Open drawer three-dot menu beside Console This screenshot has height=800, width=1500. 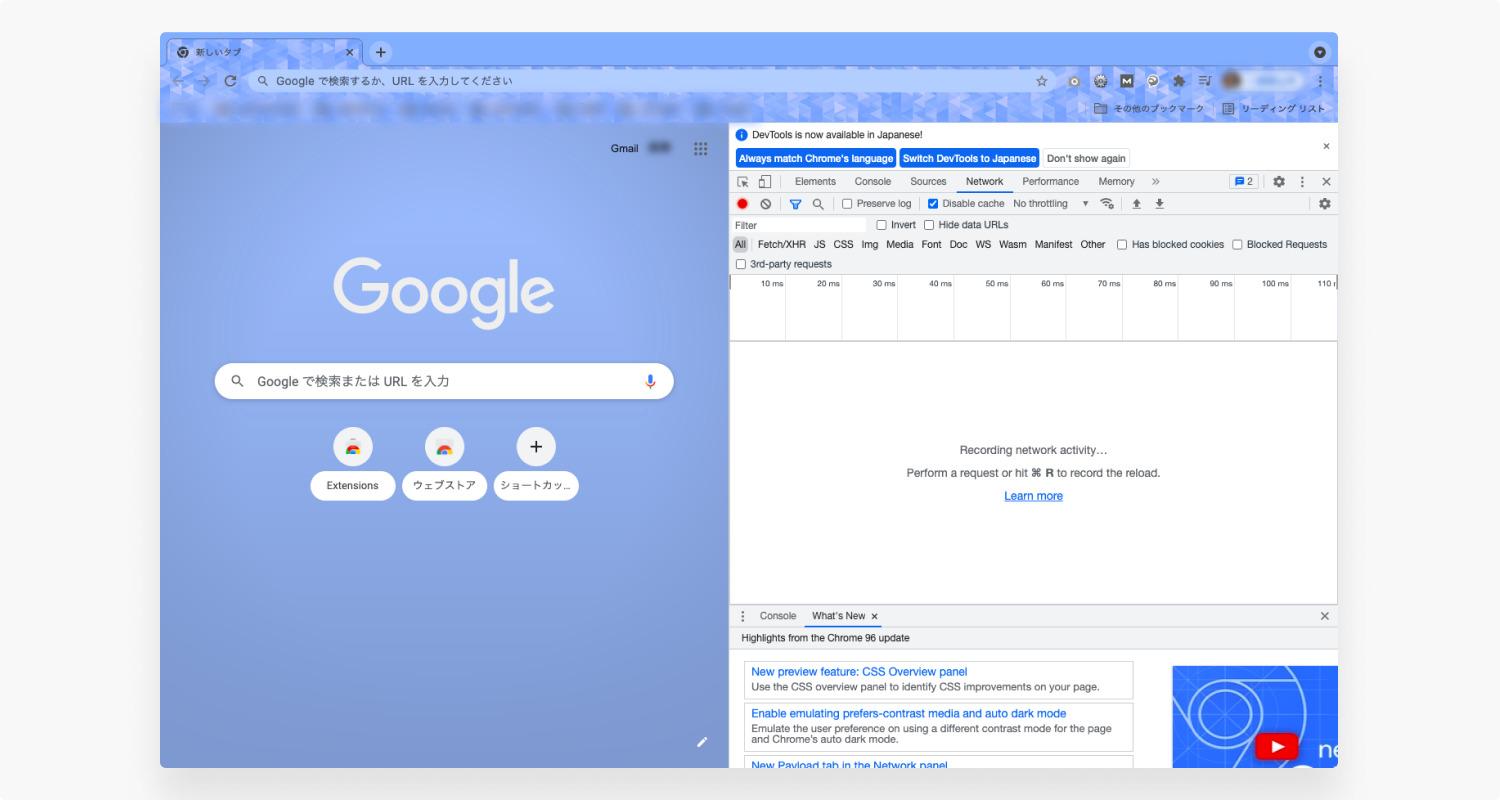742,616
